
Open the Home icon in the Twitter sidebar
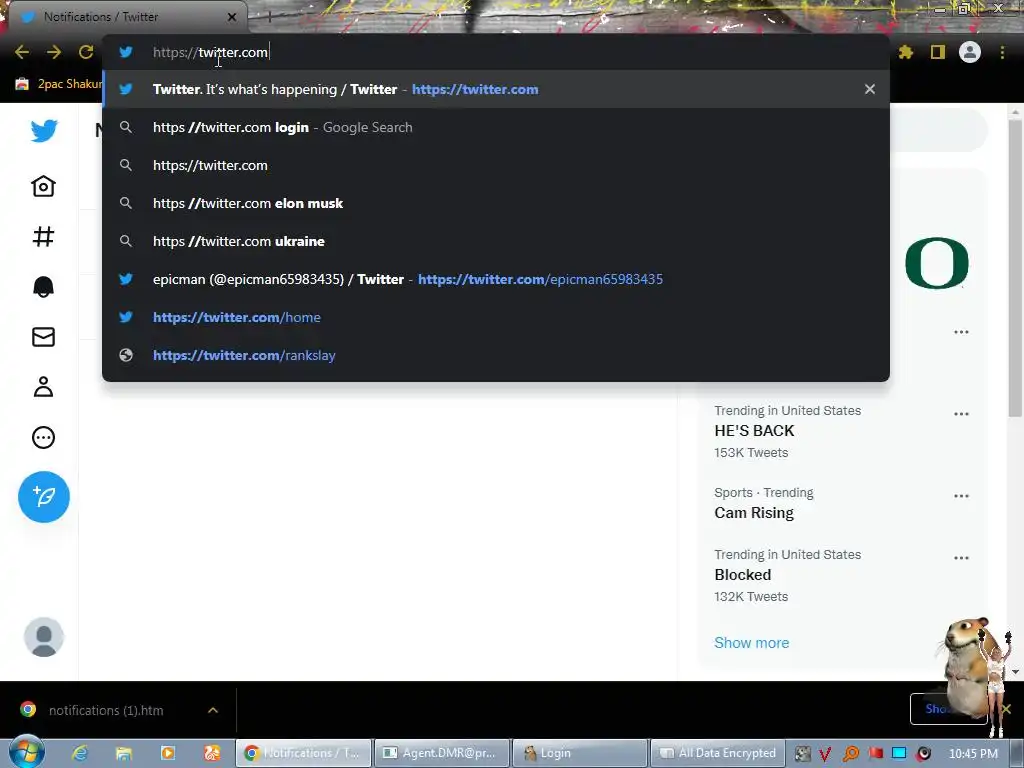coord(43,186)
